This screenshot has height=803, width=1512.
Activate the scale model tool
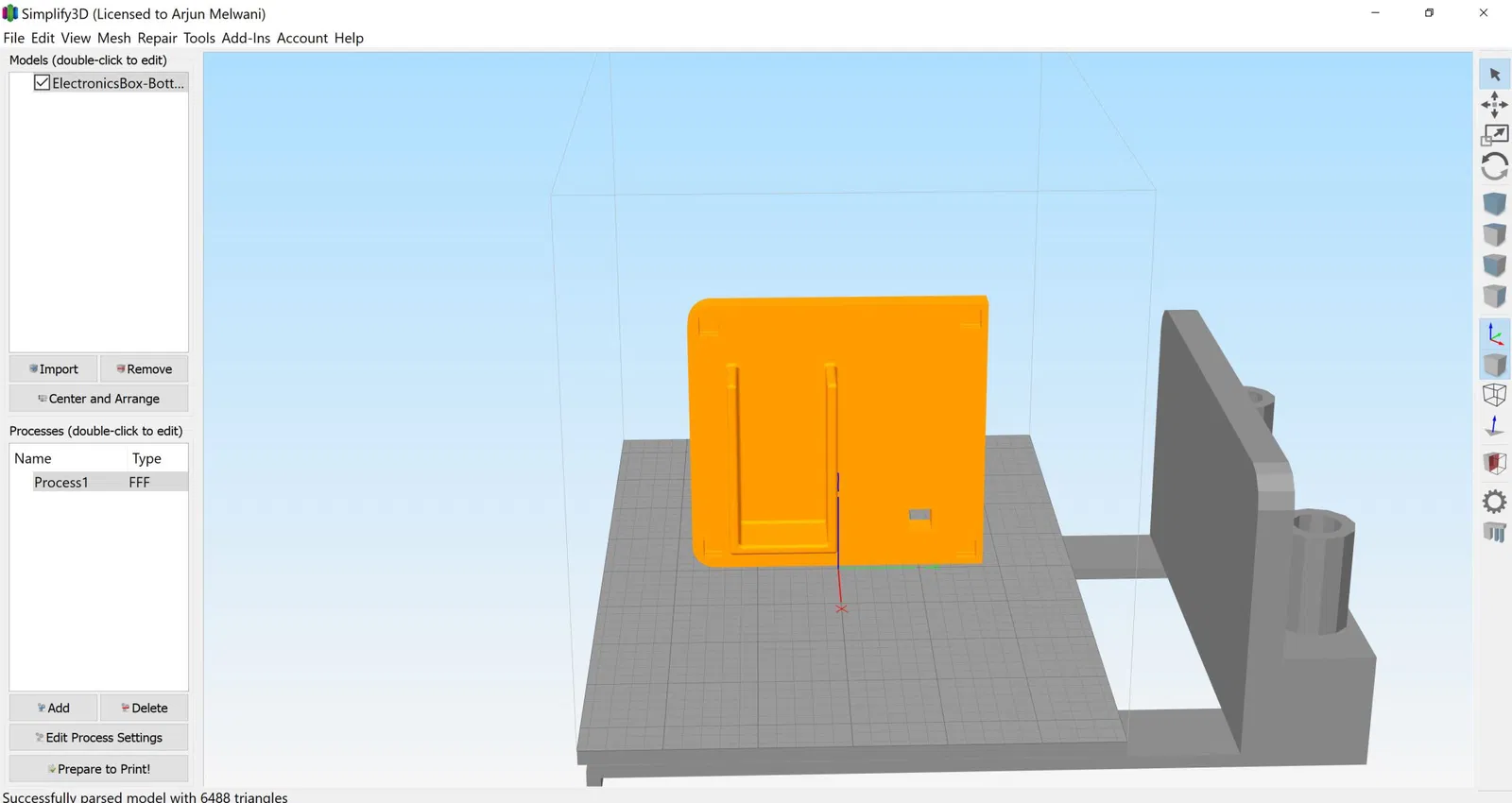(x=1494, y=135)
